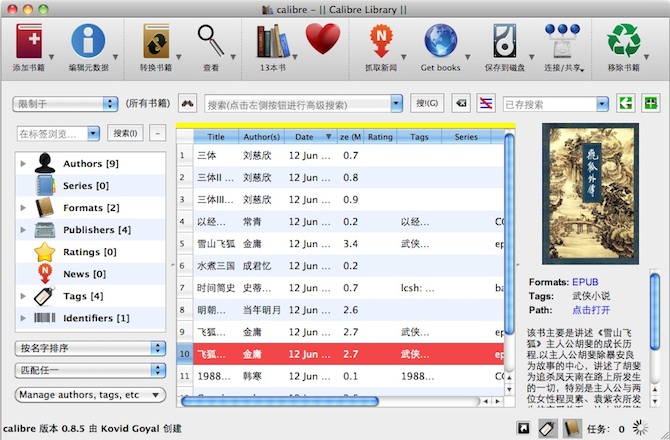Open the match any dropdown
Viewport: 670px width, 440px height.
pos(91,370)
